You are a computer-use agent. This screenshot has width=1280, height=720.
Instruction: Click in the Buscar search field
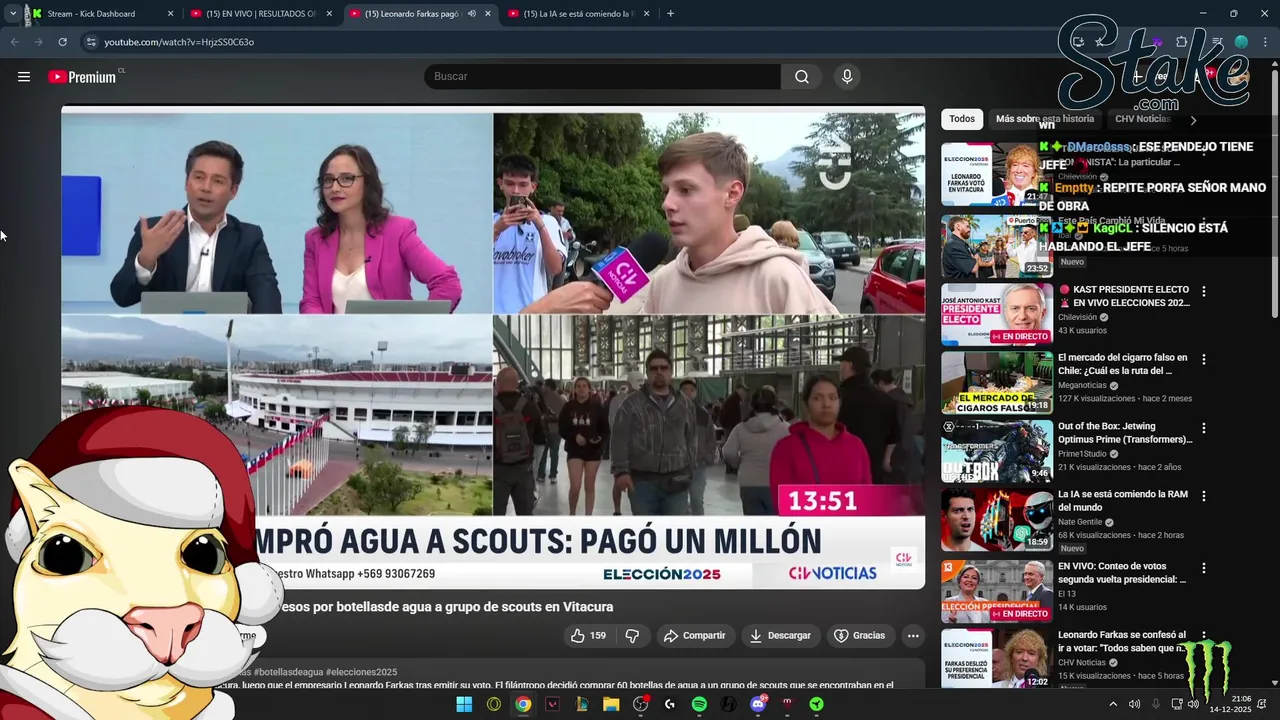[602, 76]
